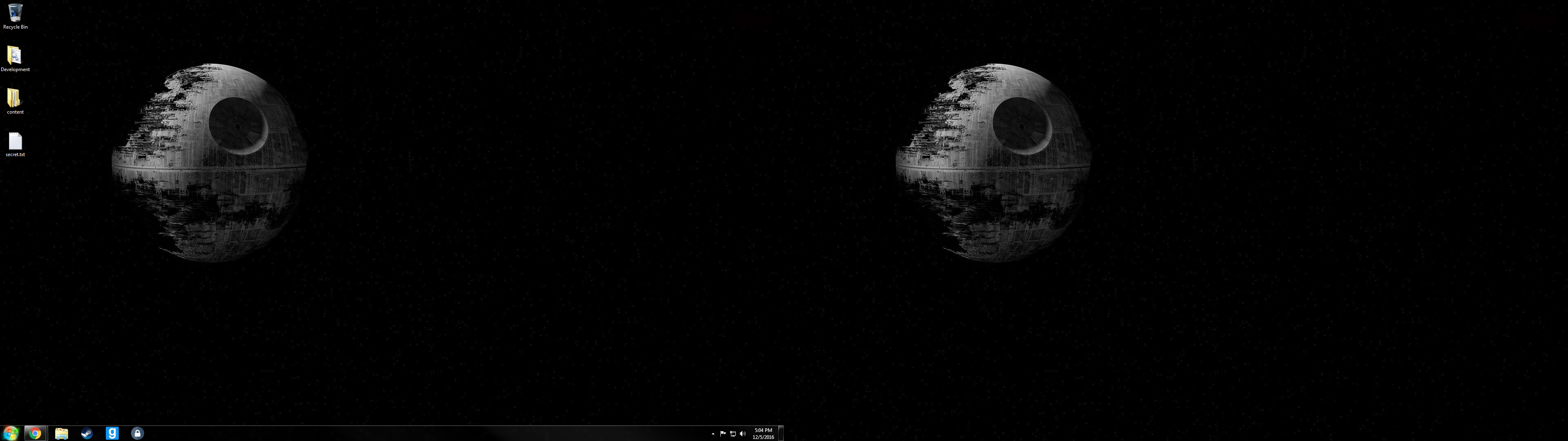Open the clock showing 5:04 PM

coord(763,434)
